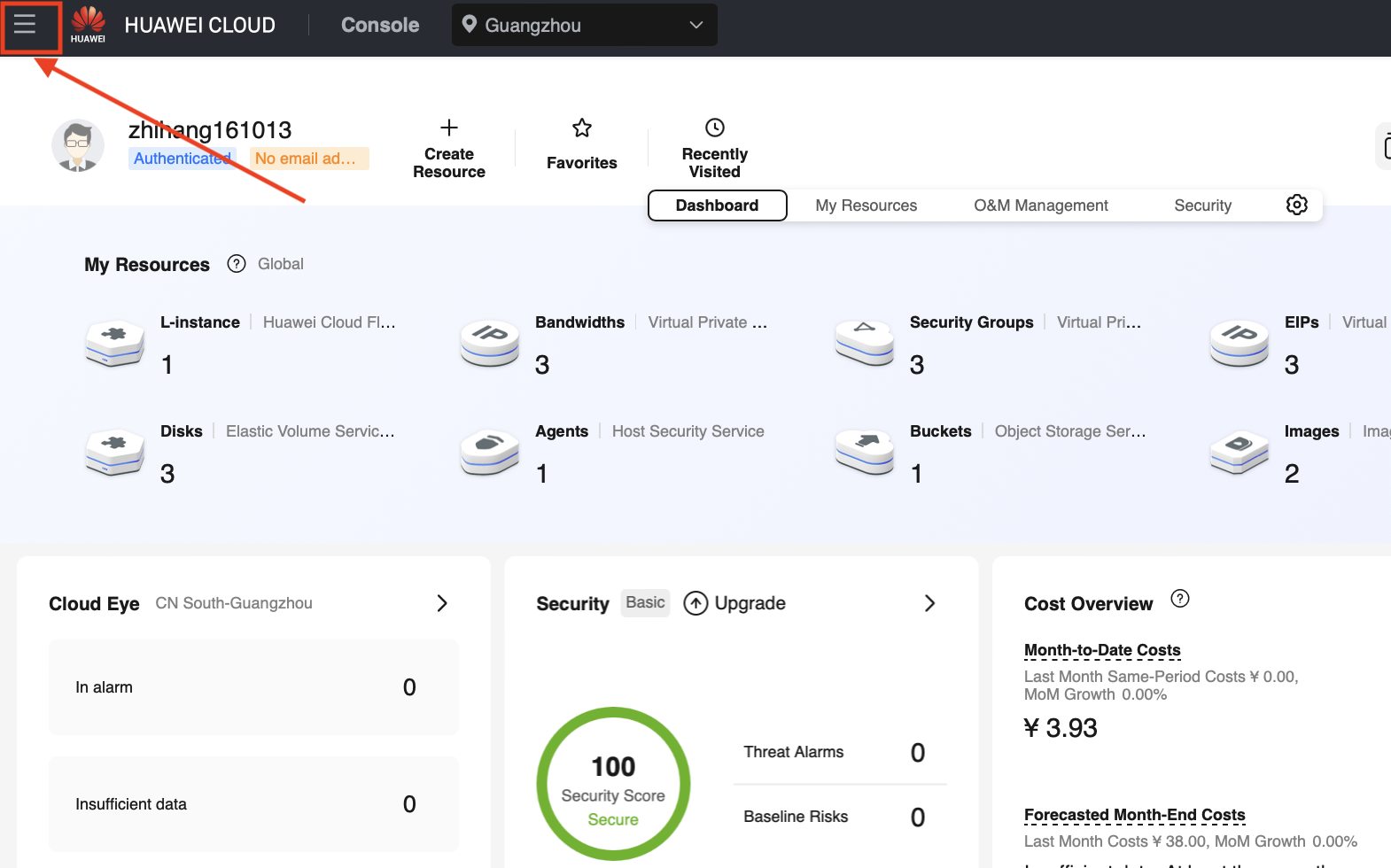The height and width of the screenshot is (868, 1391).
Task: Open dashboard settings gear icon
Action: (1296, 205)
